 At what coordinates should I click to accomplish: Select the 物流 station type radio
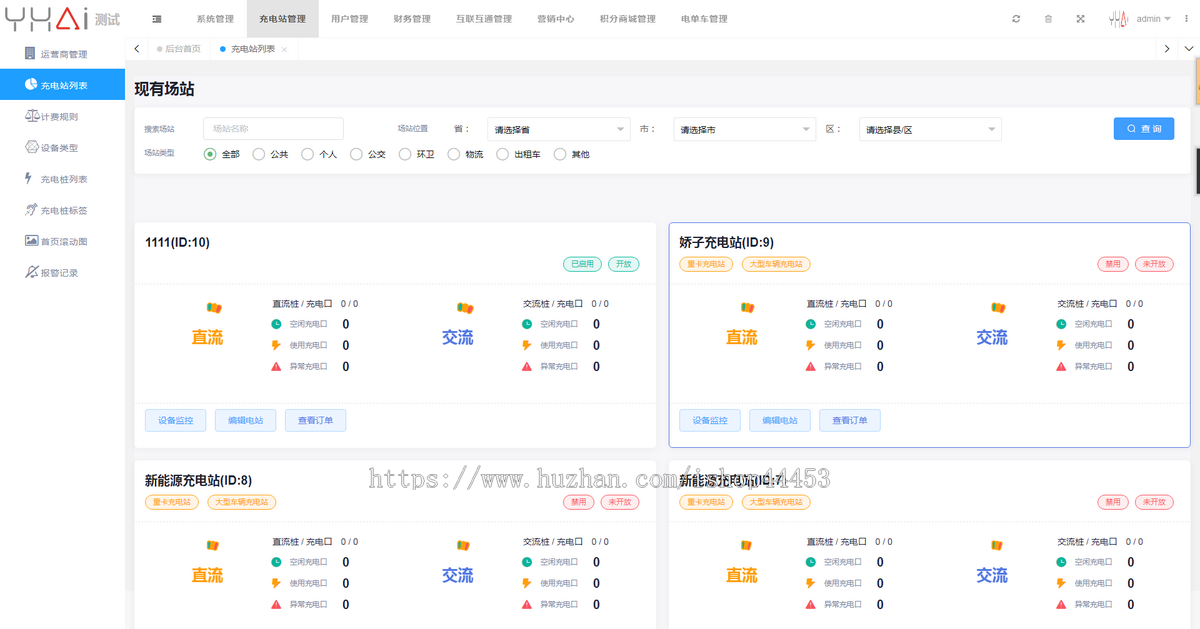point(454,154)
